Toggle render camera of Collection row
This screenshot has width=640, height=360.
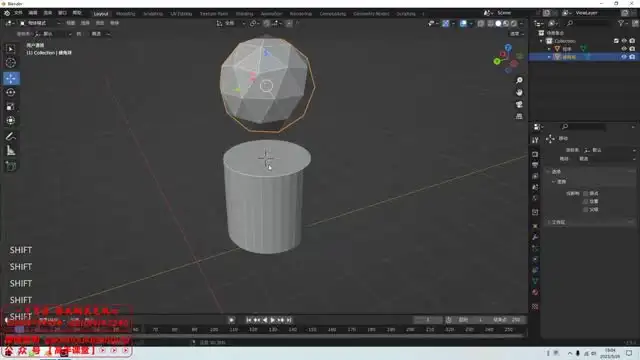point(632,41)
